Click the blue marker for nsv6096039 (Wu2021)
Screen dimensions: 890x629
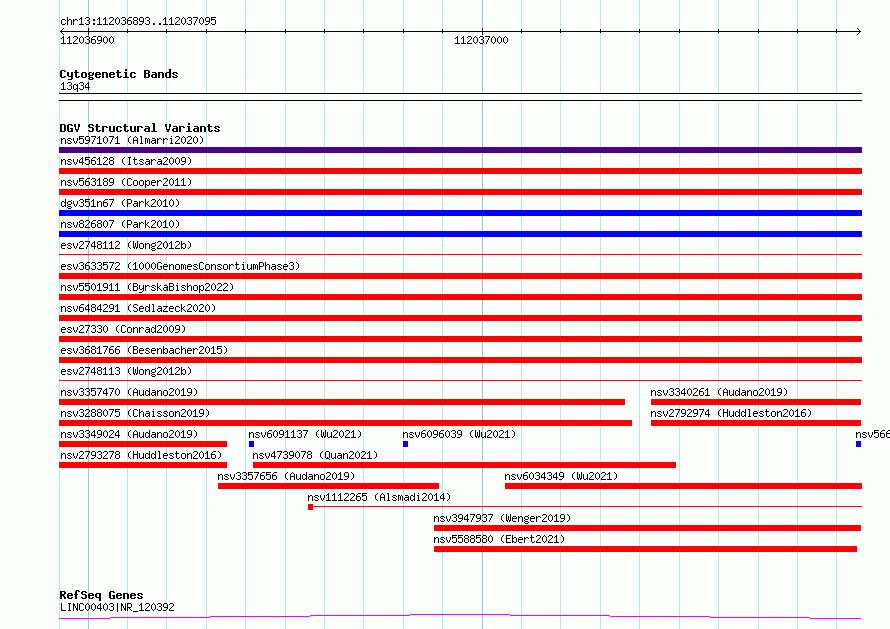point(405,444)
